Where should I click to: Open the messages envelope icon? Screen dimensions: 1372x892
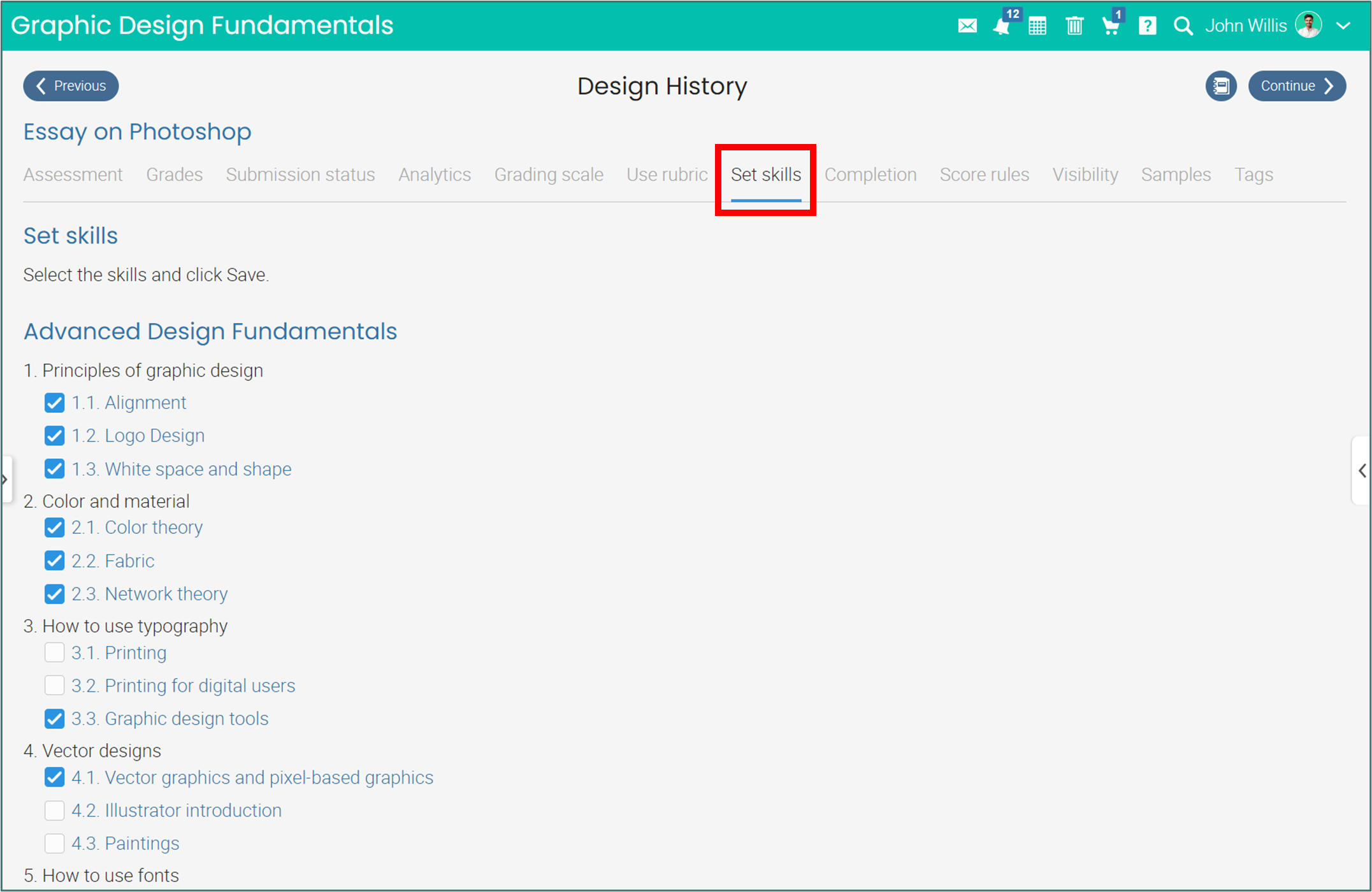[x=967, y=26]
